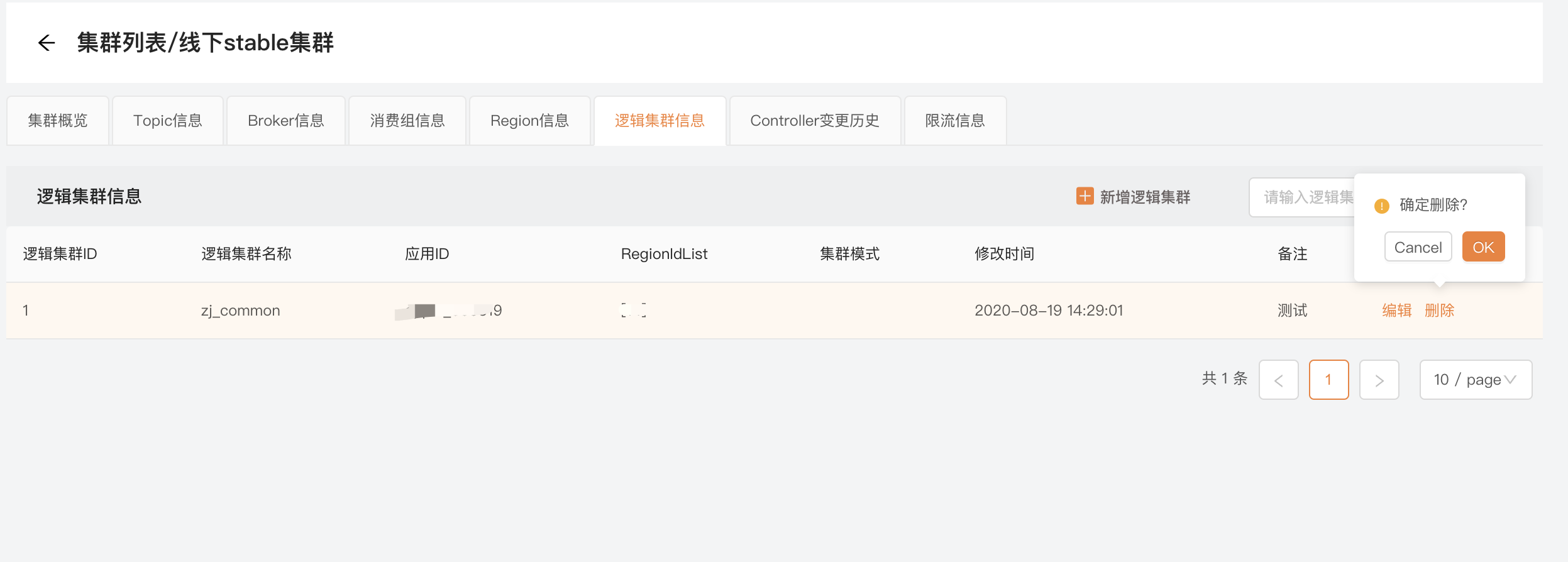Click the orange plus icon for new cluster

click(1085, 196)
